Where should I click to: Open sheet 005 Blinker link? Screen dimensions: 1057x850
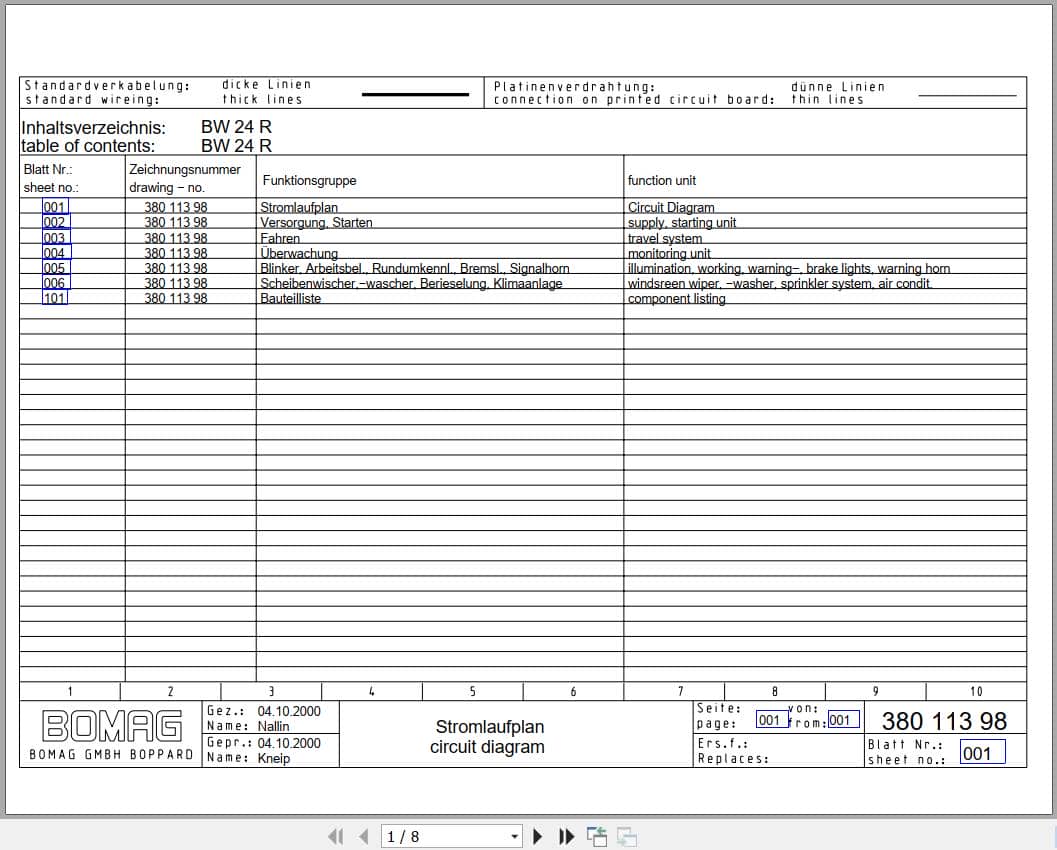[54, 268]
